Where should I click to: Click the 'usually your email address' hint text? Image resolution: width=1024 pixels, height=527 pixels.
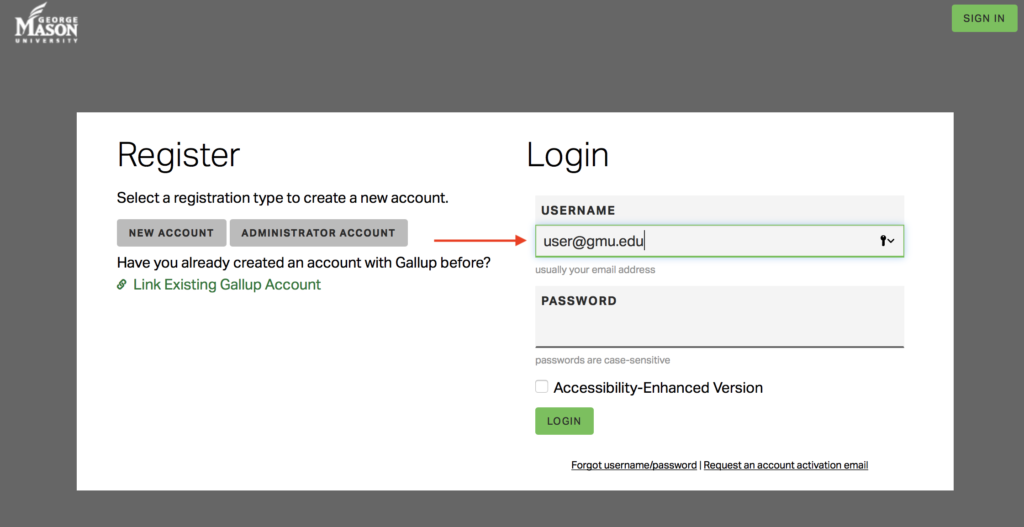pos(595,270)
